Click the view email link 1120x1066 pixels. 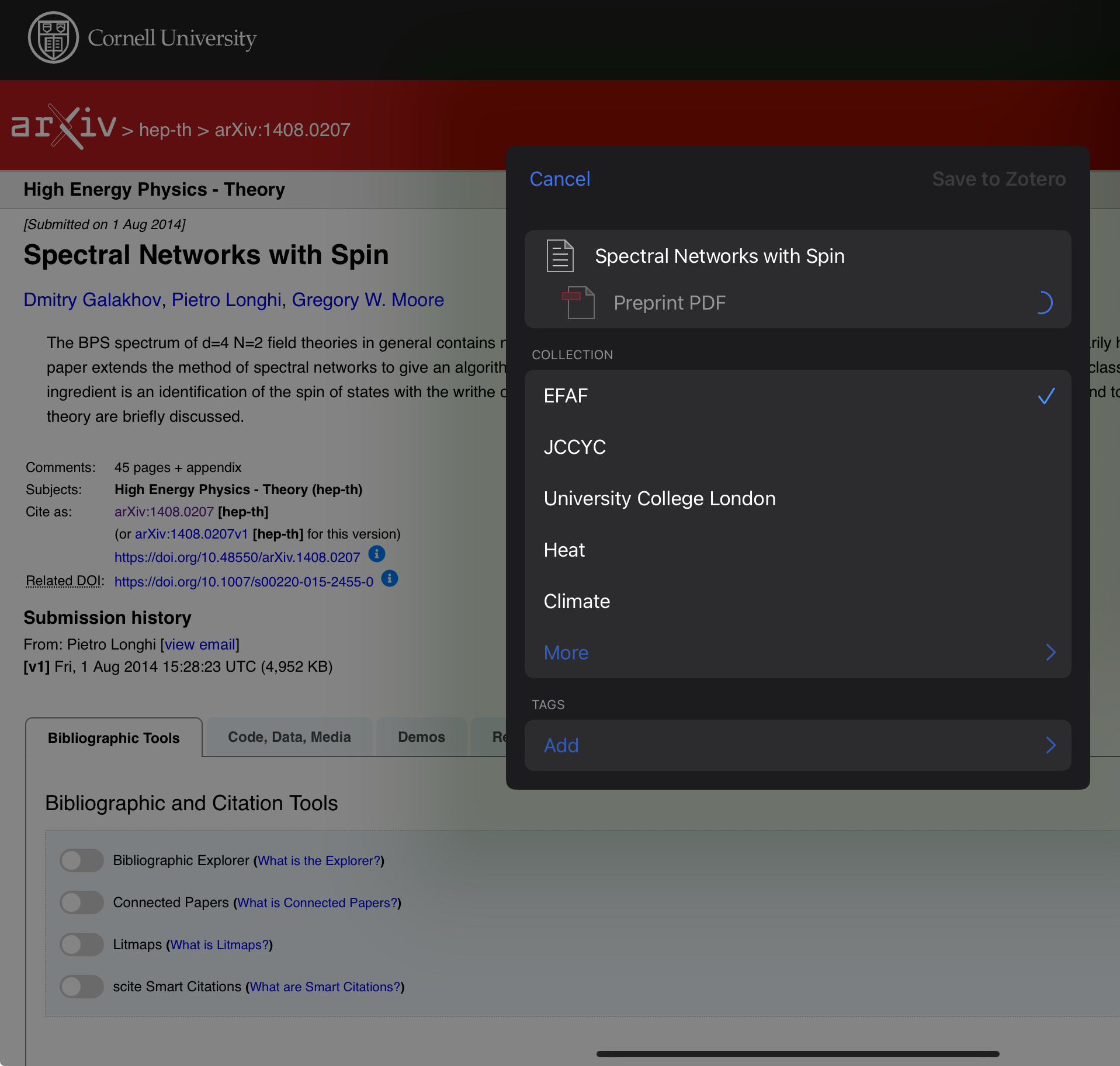[x=200, y=644]
